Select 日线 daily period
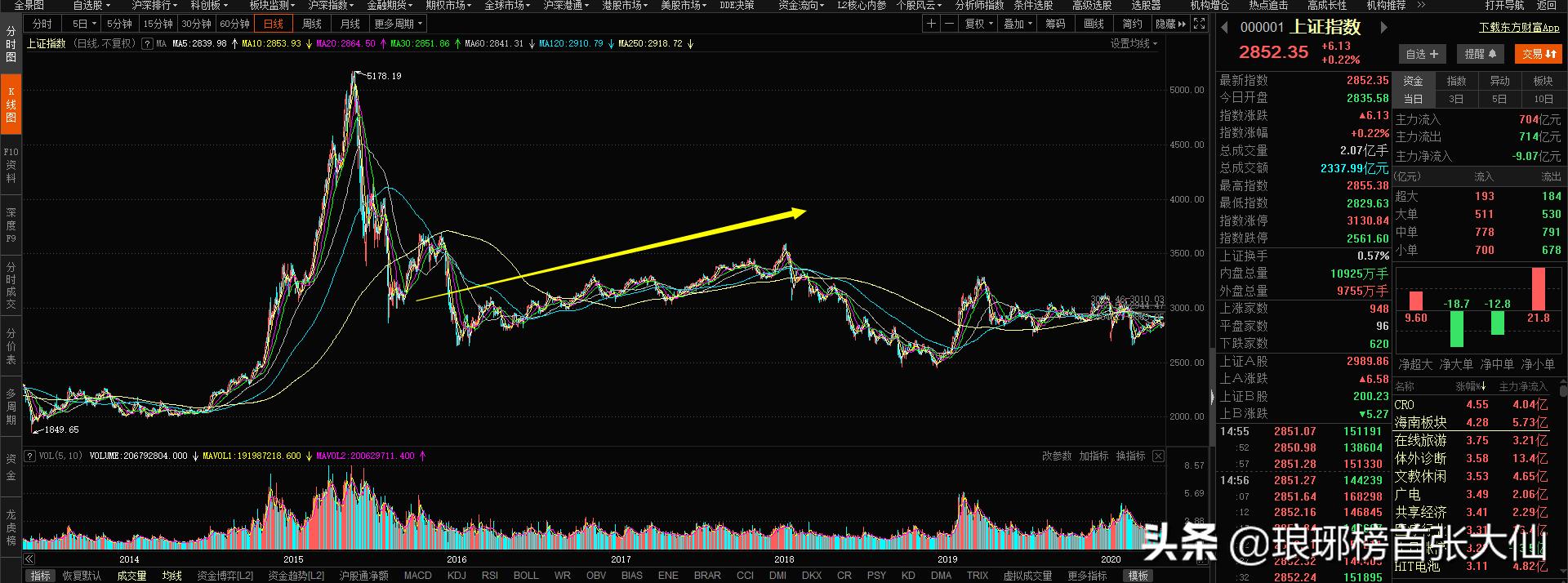 273,24
